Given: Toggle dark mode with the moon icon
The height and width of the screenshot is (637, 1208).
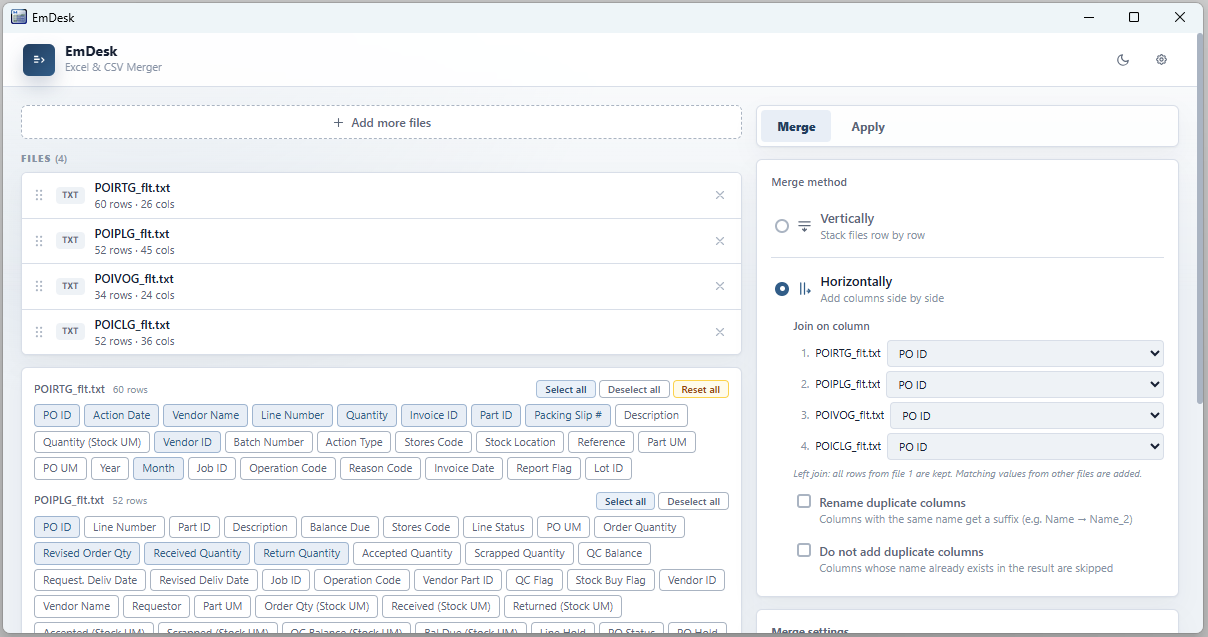Looking at the screenshot, I should (1123, 60).
